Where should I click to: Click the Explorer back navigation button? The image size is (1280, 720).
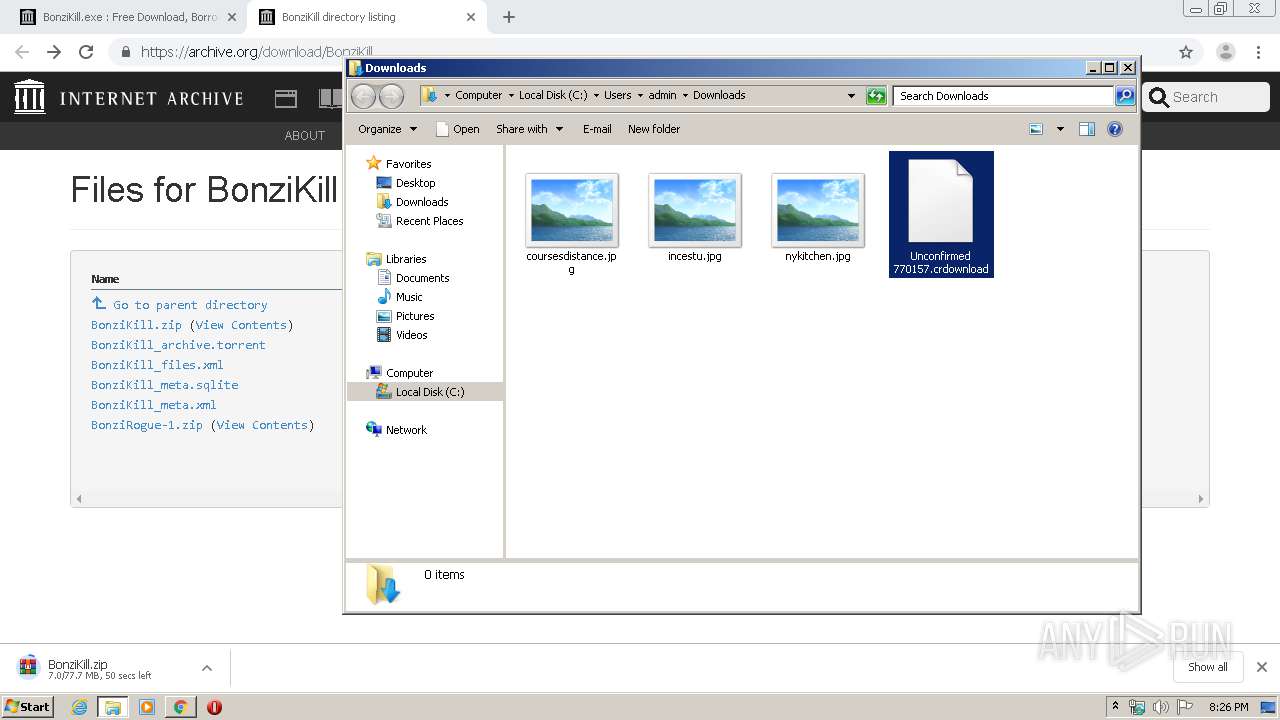point(364,96)
